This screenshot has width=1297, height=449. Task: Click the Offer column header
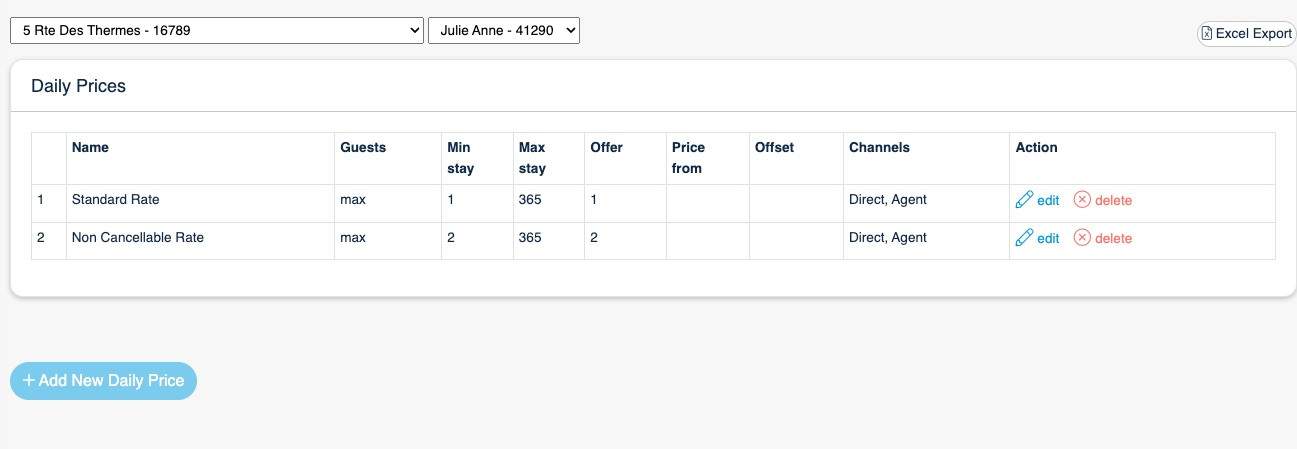click(606, 147)
